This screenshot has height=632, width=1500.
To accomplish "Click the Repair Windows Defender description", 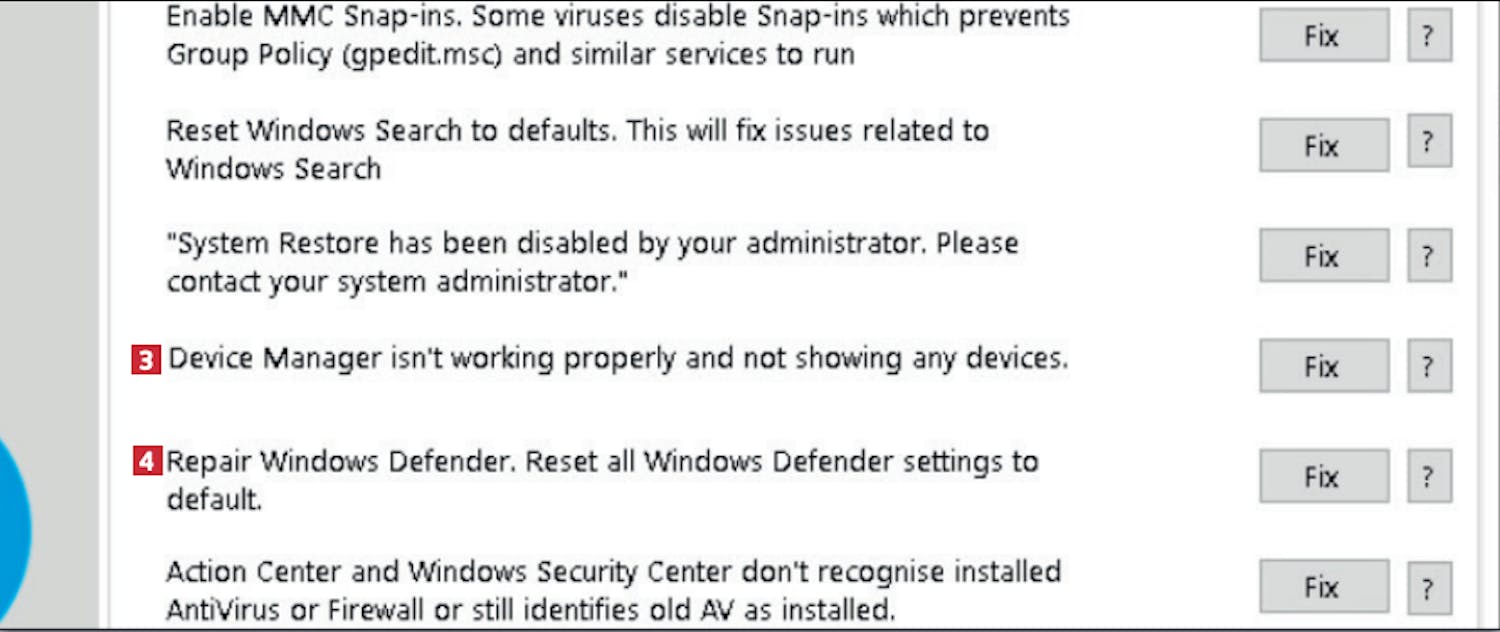I will (602, 478).
